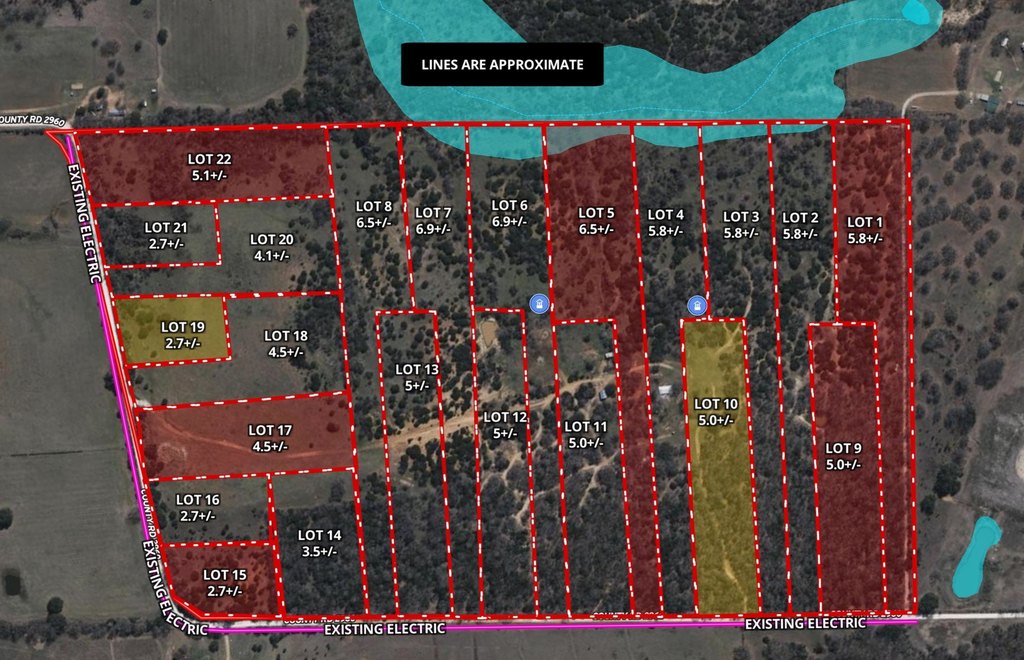Click the LOT 12 5+/- label
Image resolution: width=1024 pixels, height=660 pixels.
pos(505,424)
